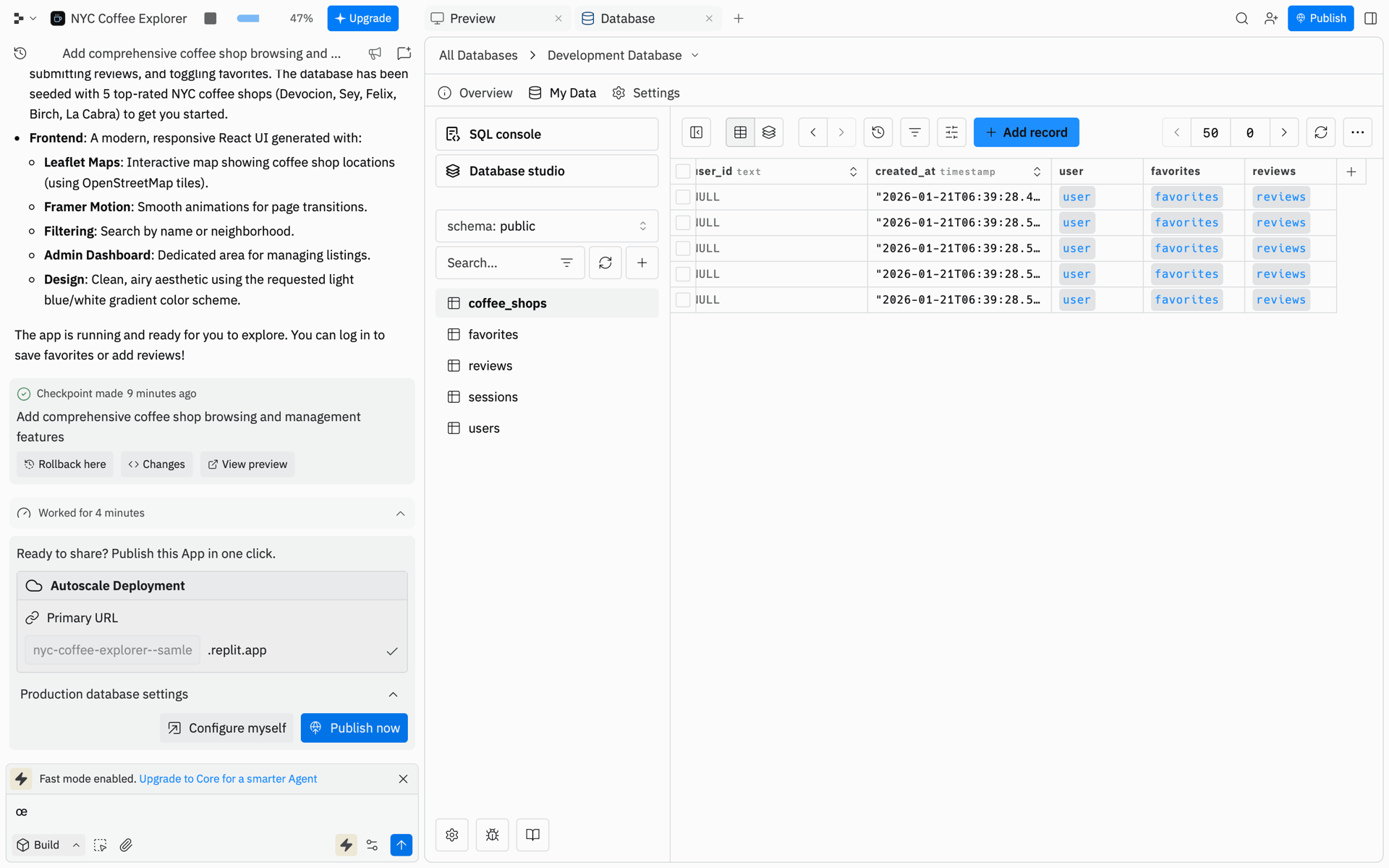Sort by created_at column arrows
Viewport: 1389px width, 868px height.
1037,171
